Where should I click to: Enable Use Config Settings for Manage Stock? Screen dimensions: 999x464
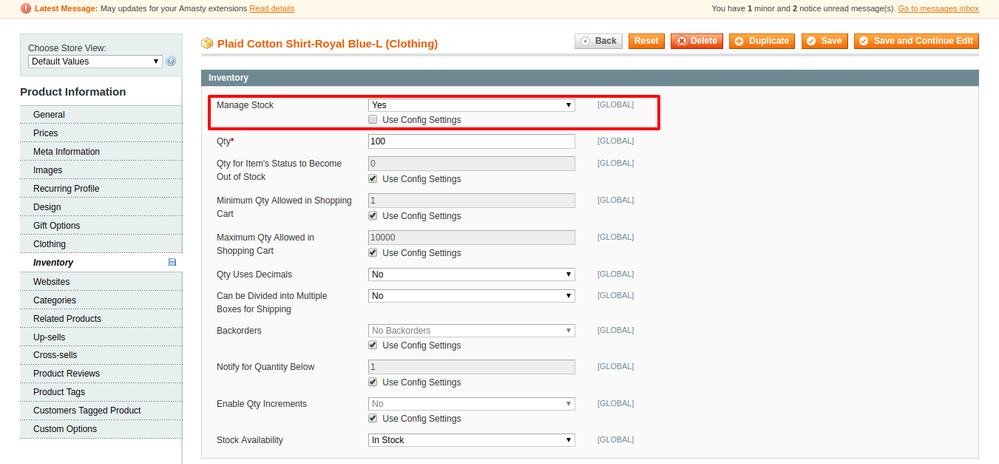(373, 120)
